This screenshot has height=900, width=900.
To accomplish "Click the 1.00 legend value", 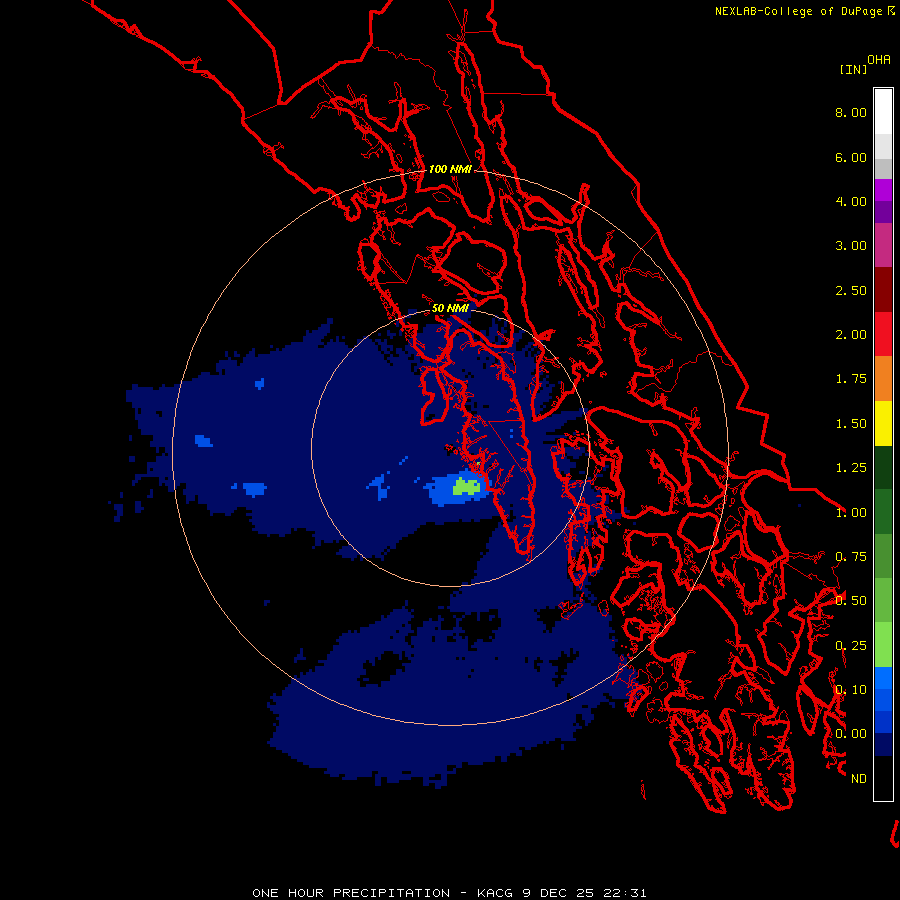I will tap(851, 513).
